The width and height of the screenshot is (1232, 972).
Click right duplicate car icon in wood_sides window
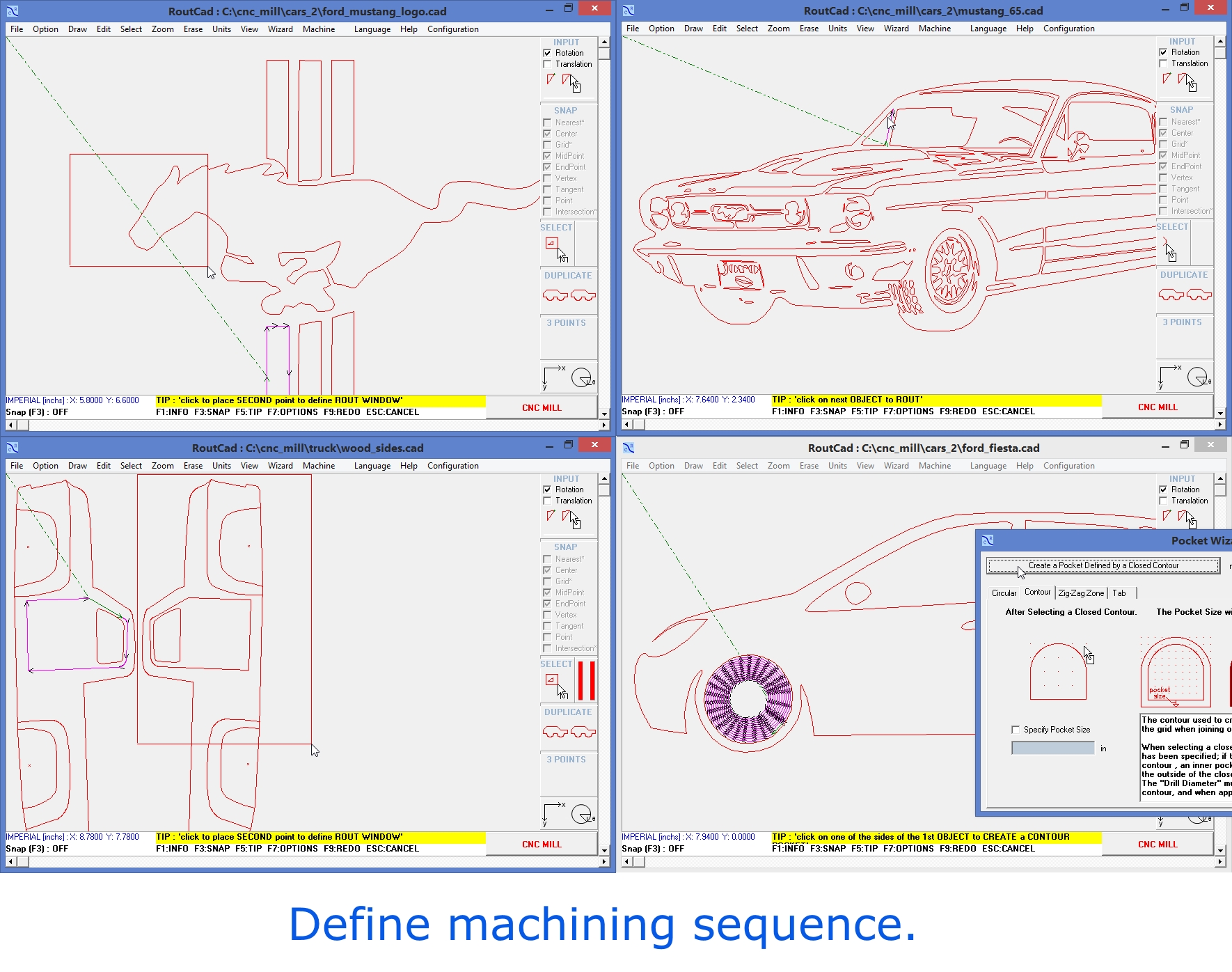(583, 732)
